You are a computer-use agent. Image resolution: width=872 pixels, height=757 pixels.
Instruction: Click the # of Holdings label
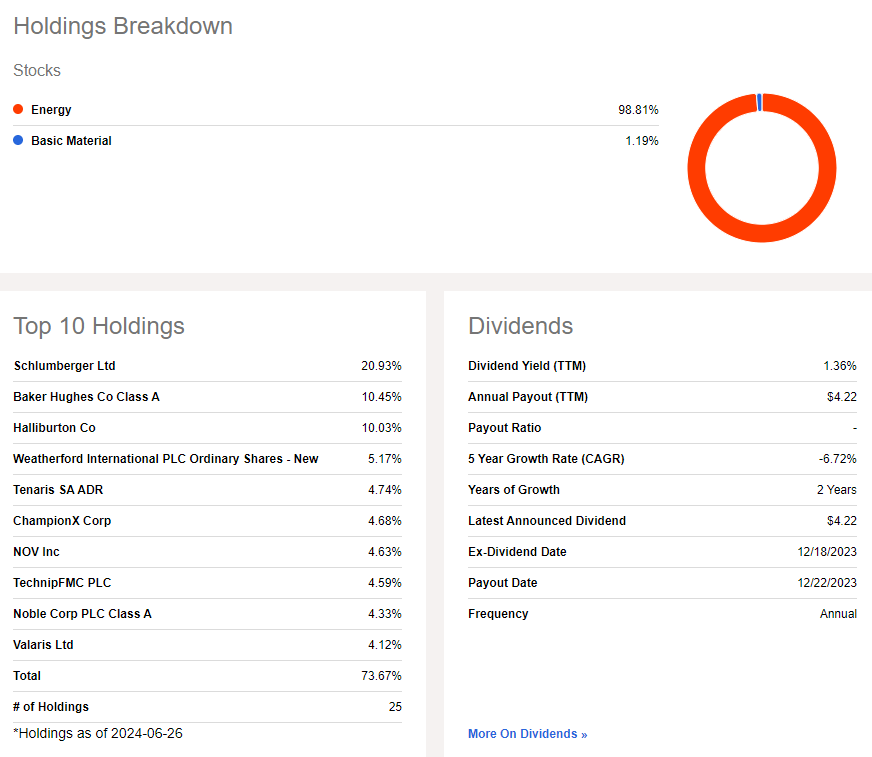tap(51, 706)
